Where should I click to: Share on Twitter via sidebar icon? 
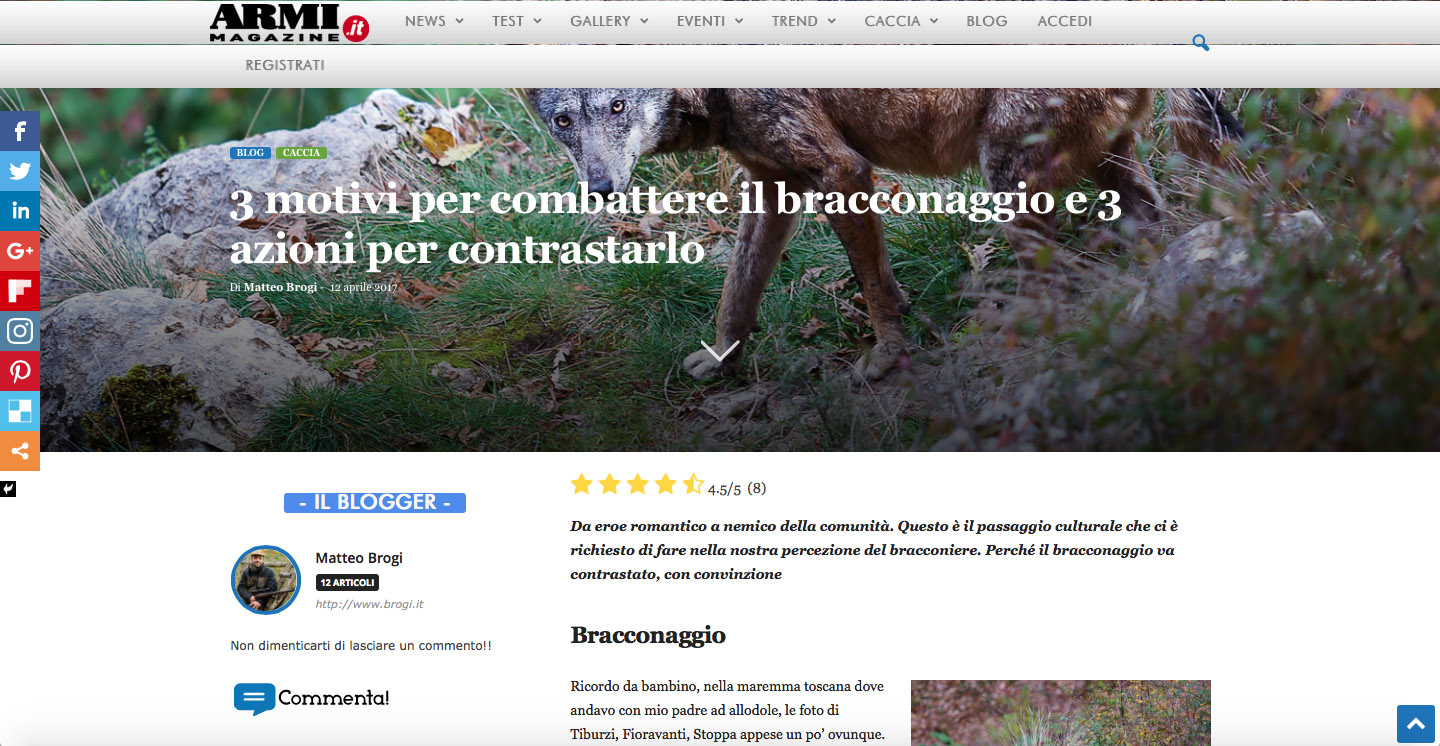20,171
